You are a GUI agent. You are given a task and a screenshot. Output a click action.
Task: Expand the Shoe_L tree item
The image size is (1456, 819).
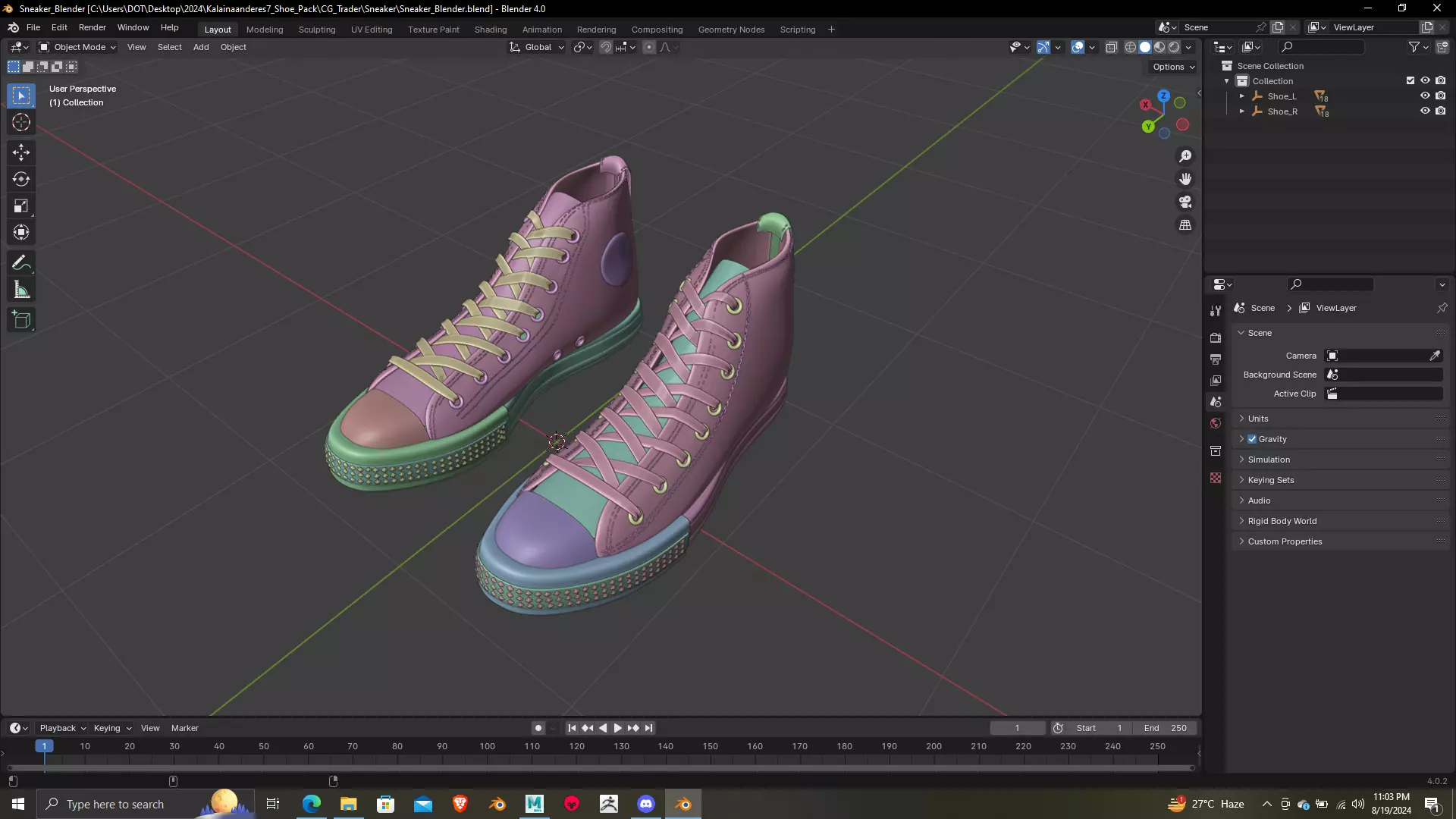1241,96
